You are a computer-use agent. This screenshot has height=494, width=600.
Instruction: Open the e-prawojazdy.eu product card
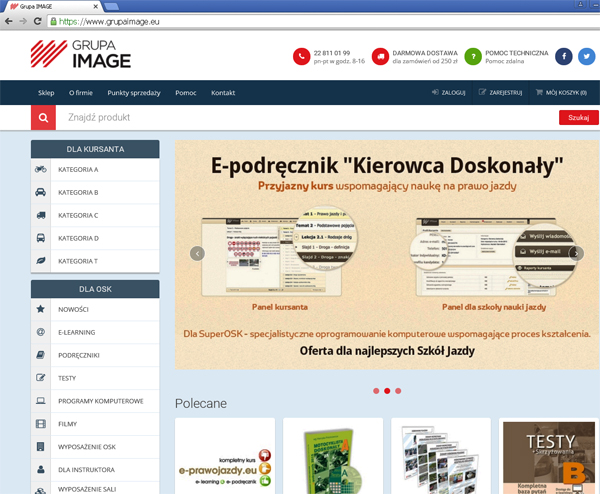tap(225, 456)
